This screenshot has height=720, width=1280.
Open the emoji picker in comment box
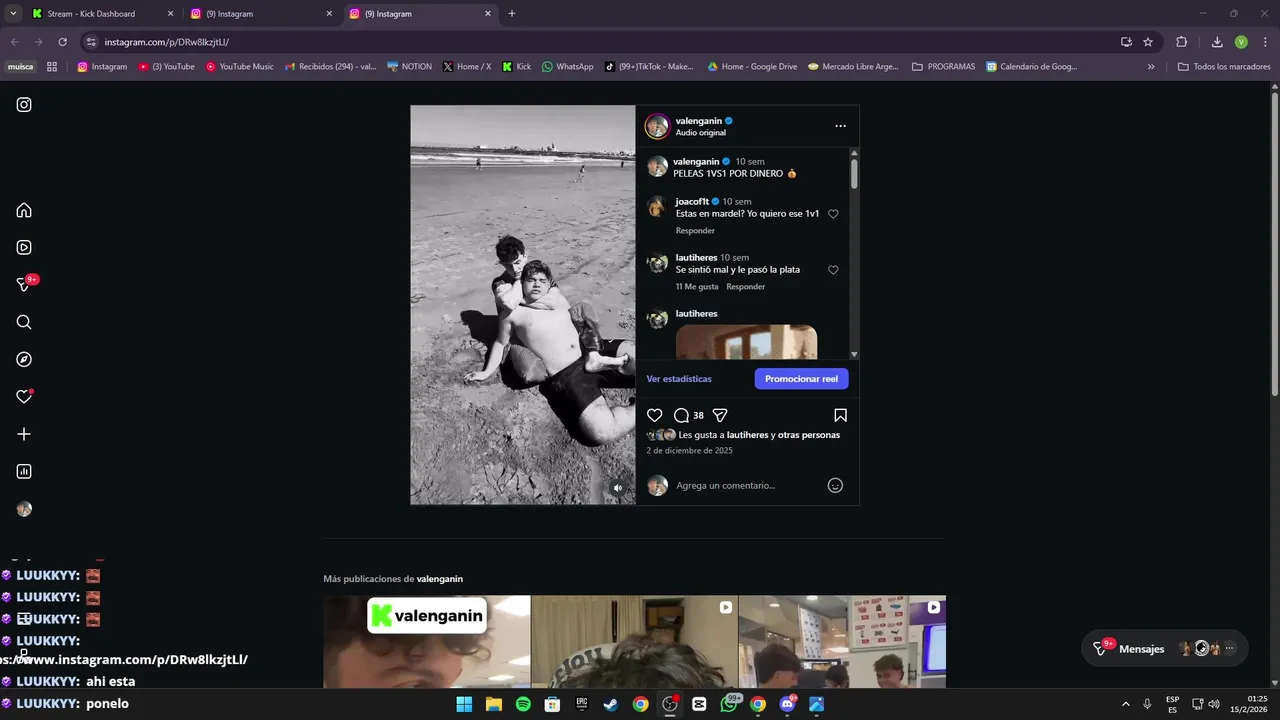(x=835, y=485)
